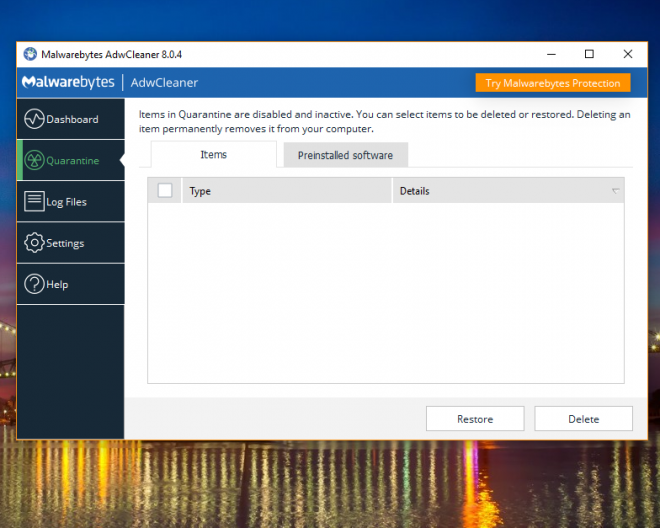660x528 pixels.
Task: Open the Log Files label in the sidebar
Action: coord(66,202)
